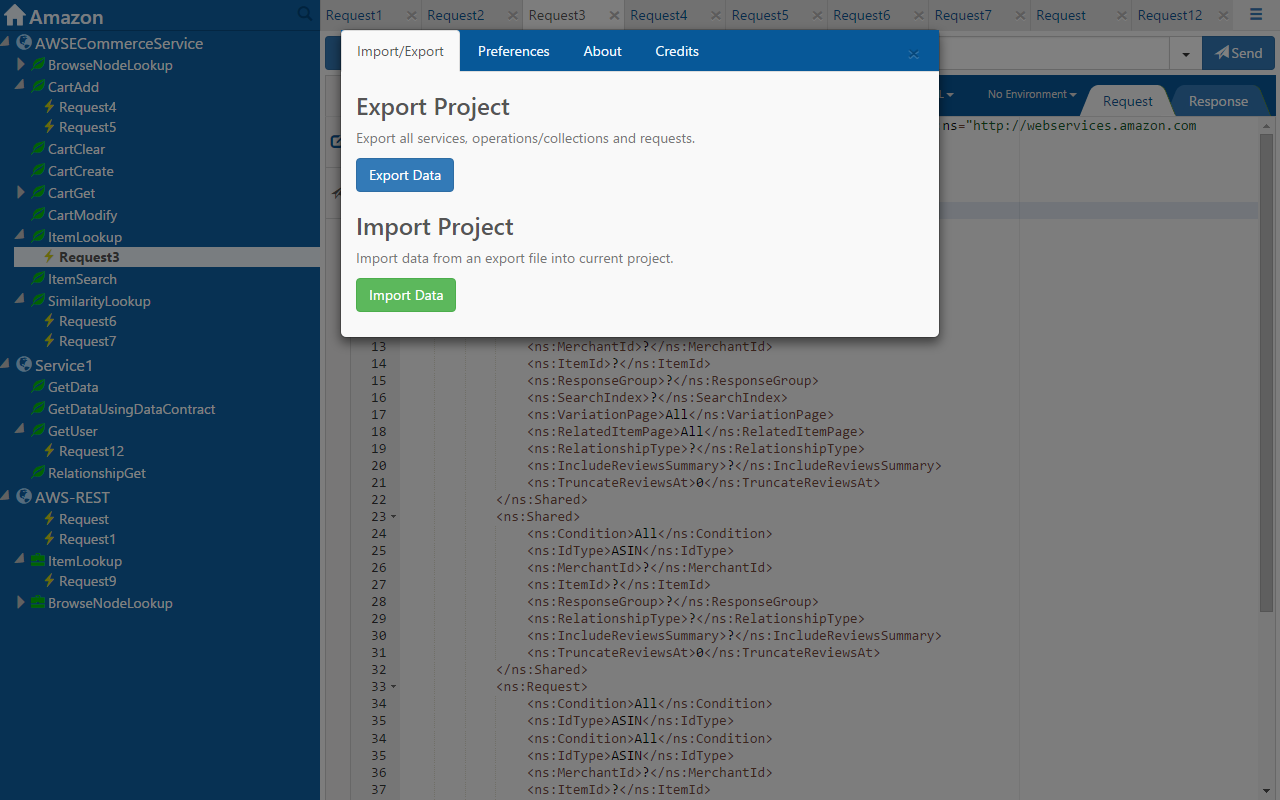
Task: Select Request1 under AWS-REST in tree
Action: pyautogui.click(x=87, y=539)
